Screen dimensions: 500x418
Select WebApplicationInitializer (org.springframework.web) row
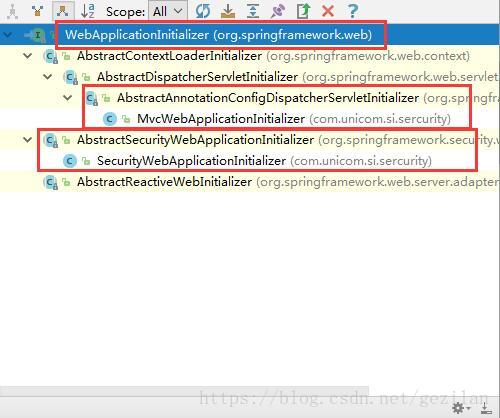tap(250, 35)
